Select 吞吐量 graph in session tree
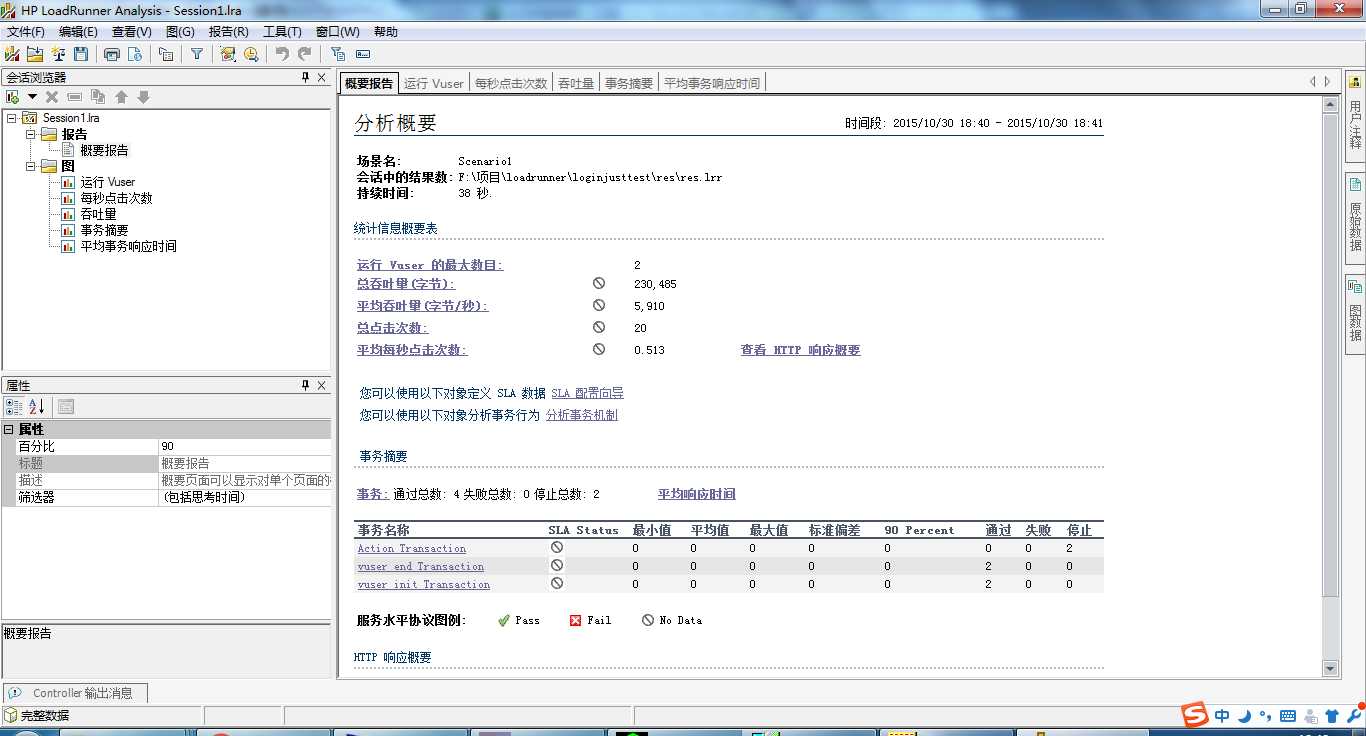 (x=98, y=214)
